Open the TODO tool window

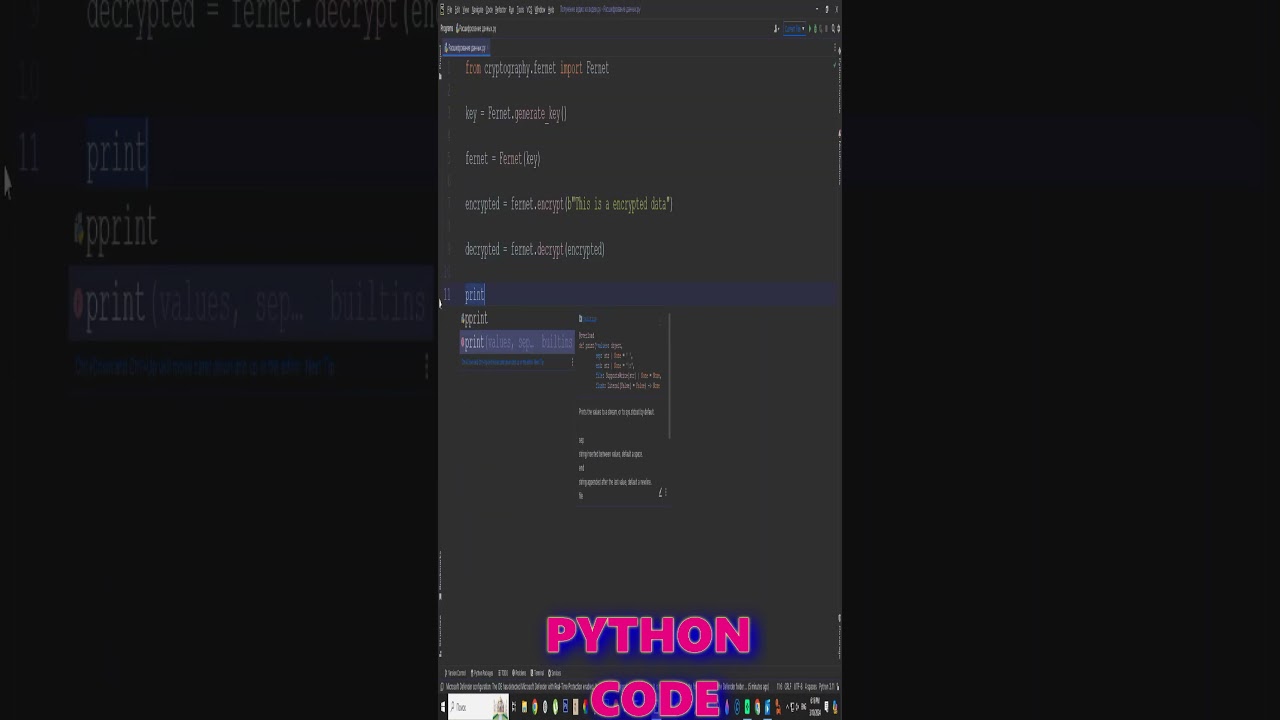click(503, 673)
